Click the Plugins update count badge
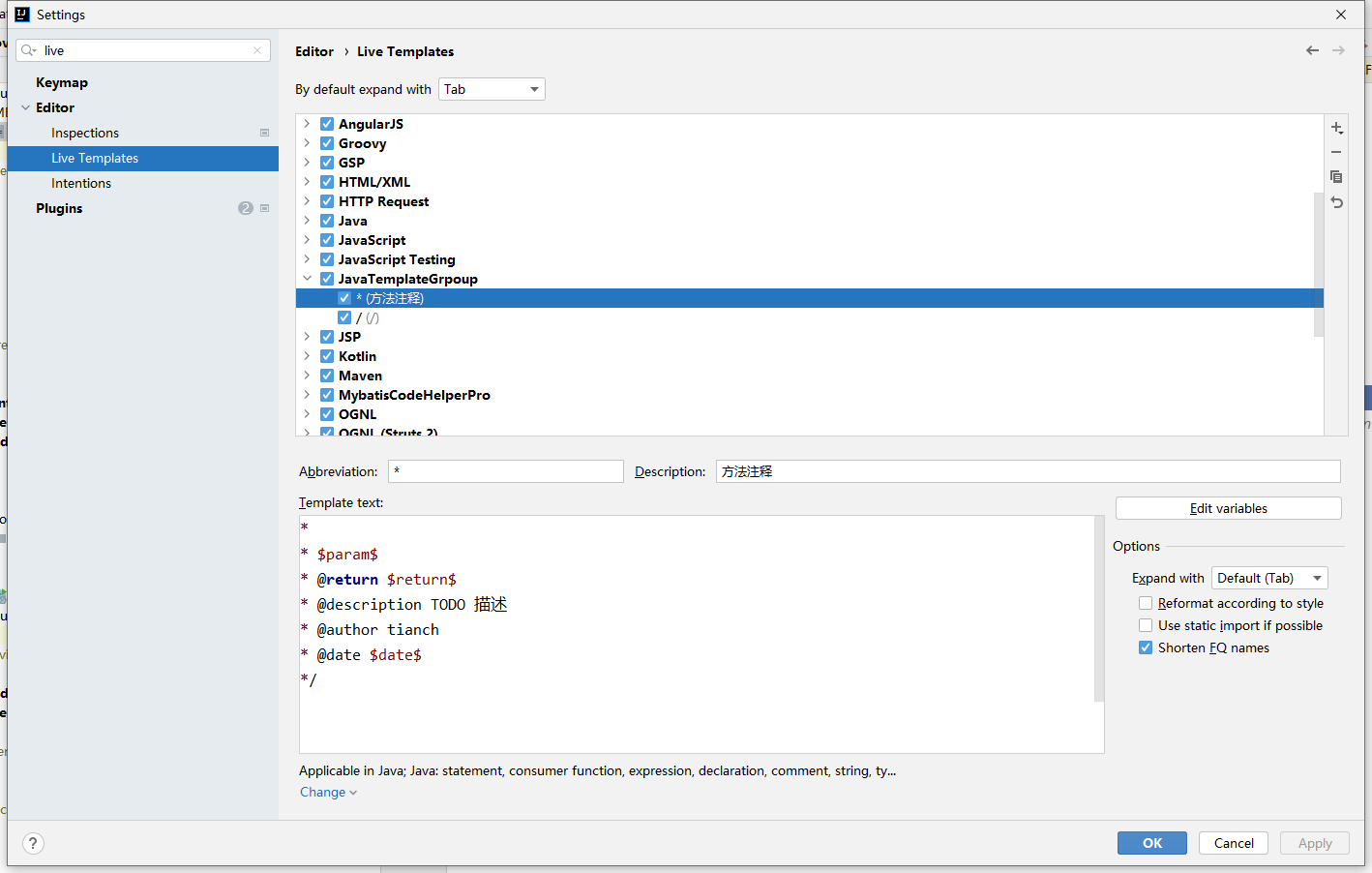 [x=246, y=208]
